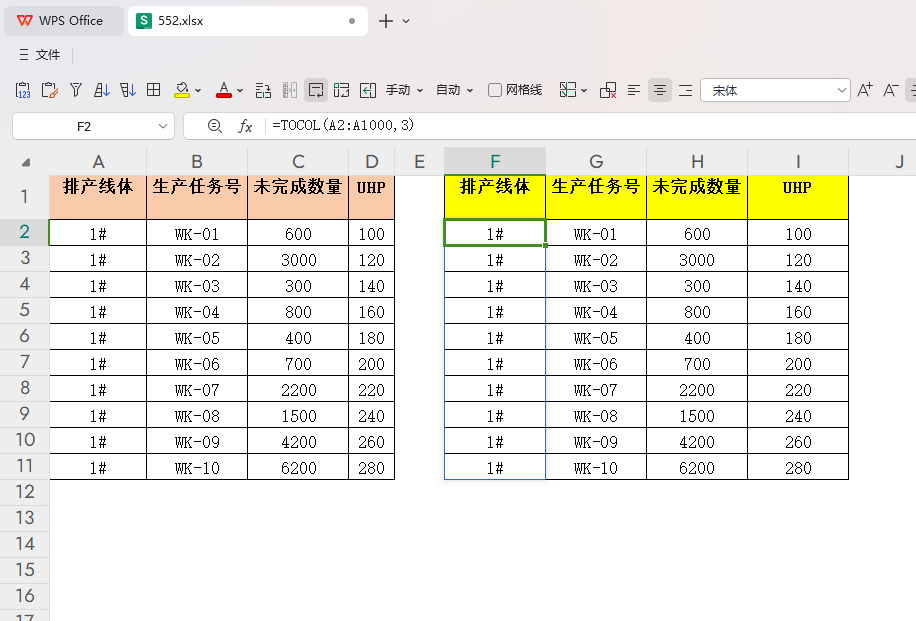Select the 552.xlsx document tab
Image resolution: width=916 pixels, height=621 pixels.
pyautogui.click(x=248, y=20)
